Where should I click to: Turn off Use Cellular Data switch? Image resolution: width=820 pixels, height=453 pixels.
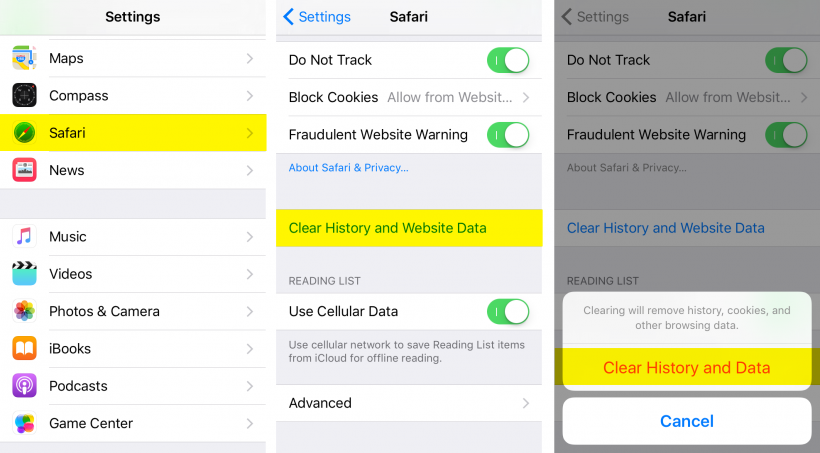click(508, 311)
